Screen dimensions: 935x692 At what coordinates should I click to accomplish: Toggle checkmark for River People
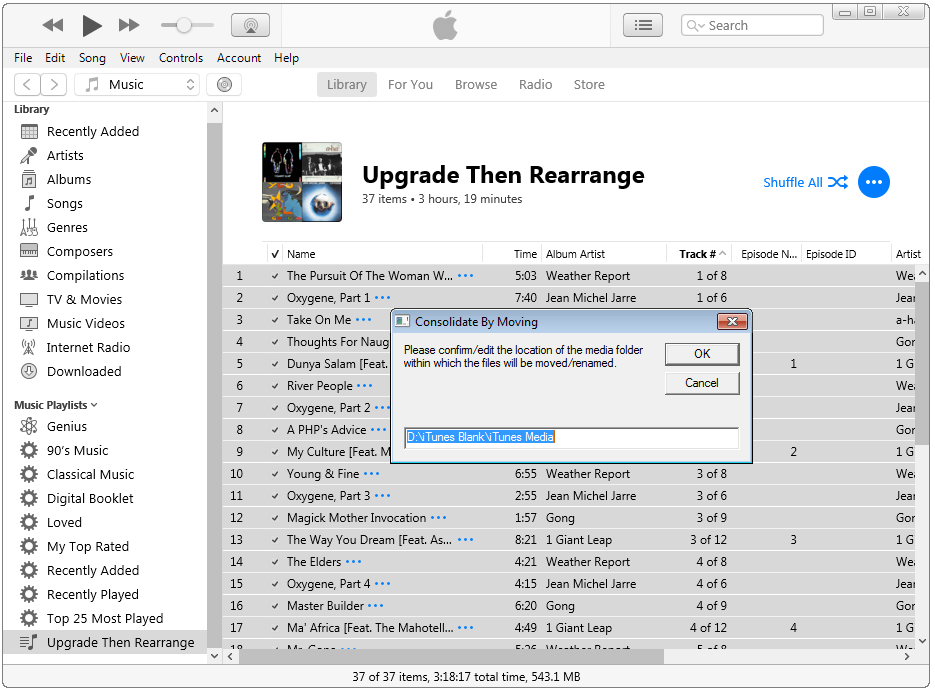point(275,386)
